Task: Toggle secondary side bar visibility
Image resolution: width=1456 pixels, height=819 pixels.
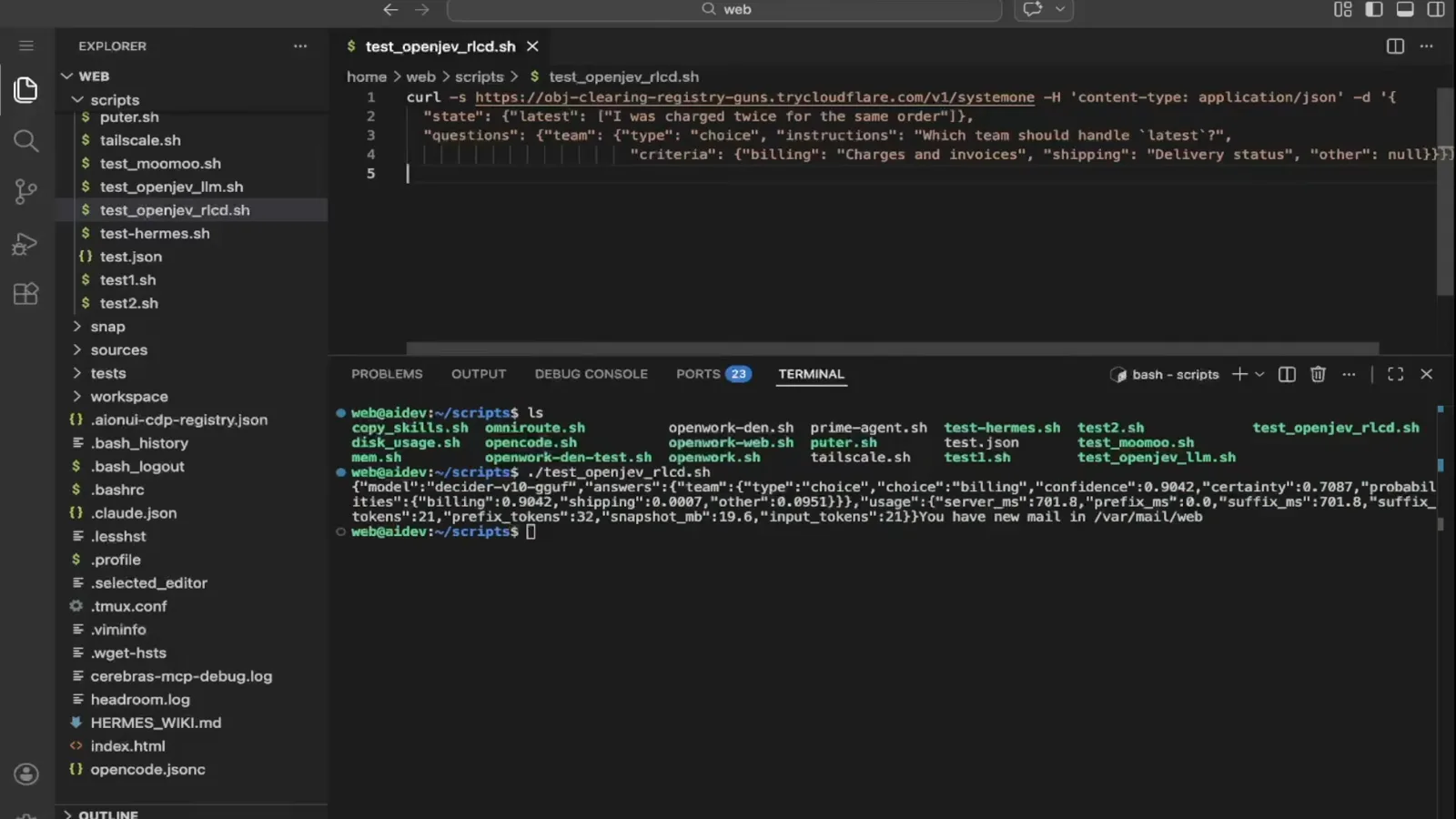Action: click(1436, 9)
